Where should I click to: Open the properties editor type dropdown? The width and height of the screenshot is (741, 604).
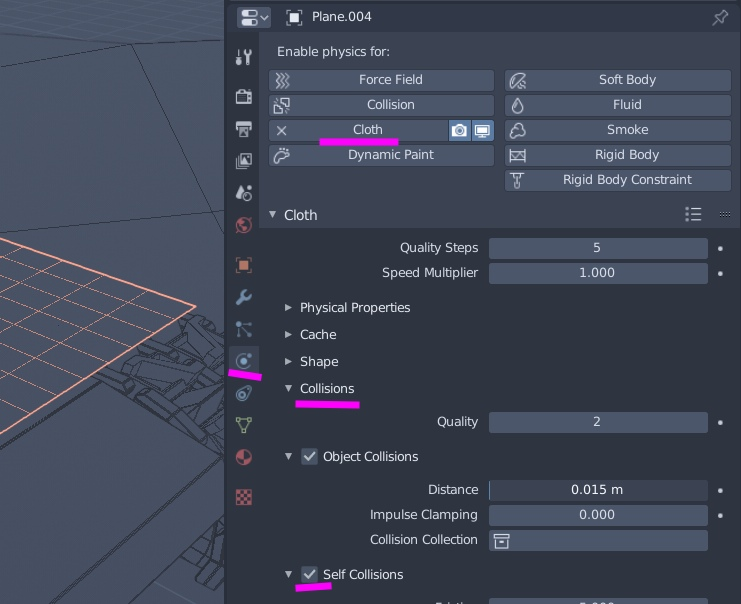pyautogui.click(x=254, y=17)
